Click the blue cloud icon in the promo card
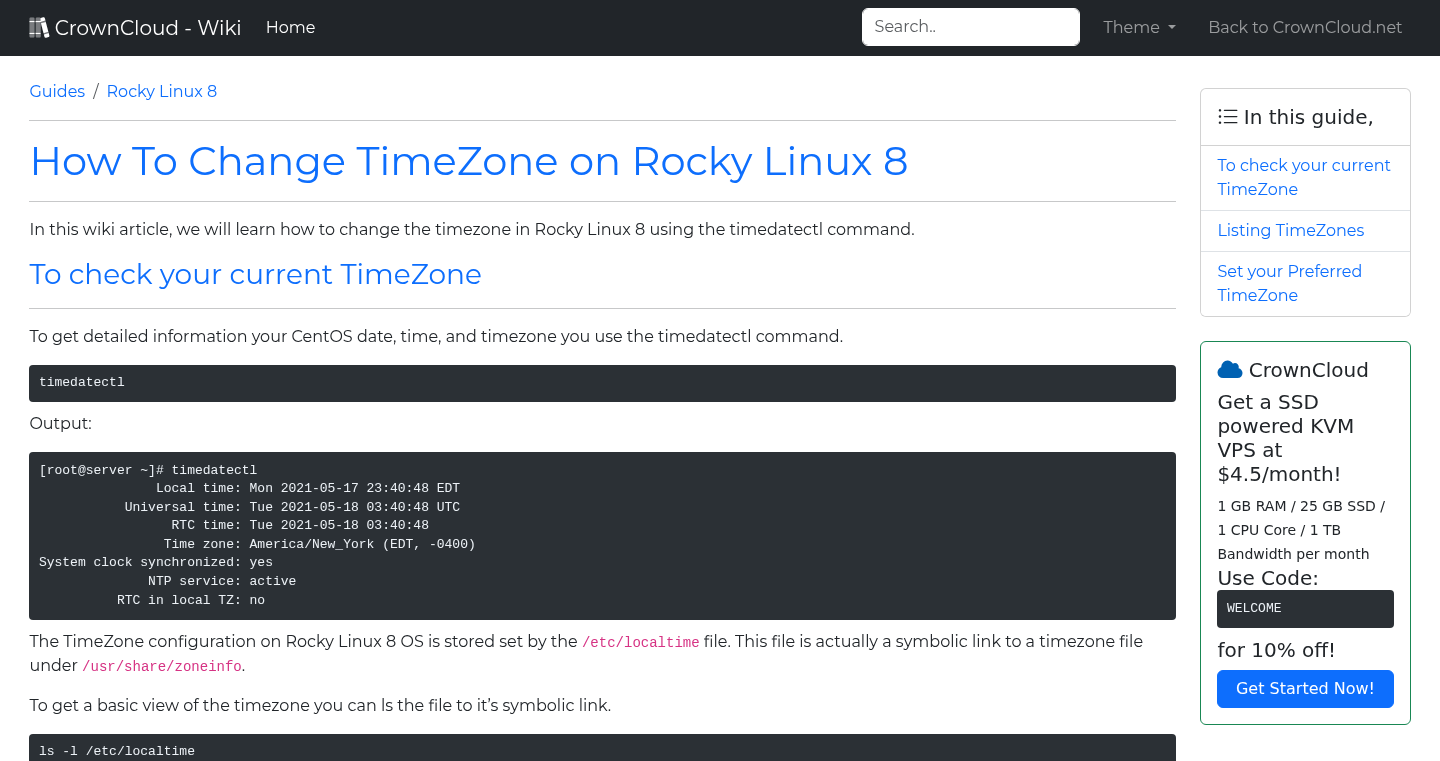Screen dimensions: 1440x761 [1229, 369]
